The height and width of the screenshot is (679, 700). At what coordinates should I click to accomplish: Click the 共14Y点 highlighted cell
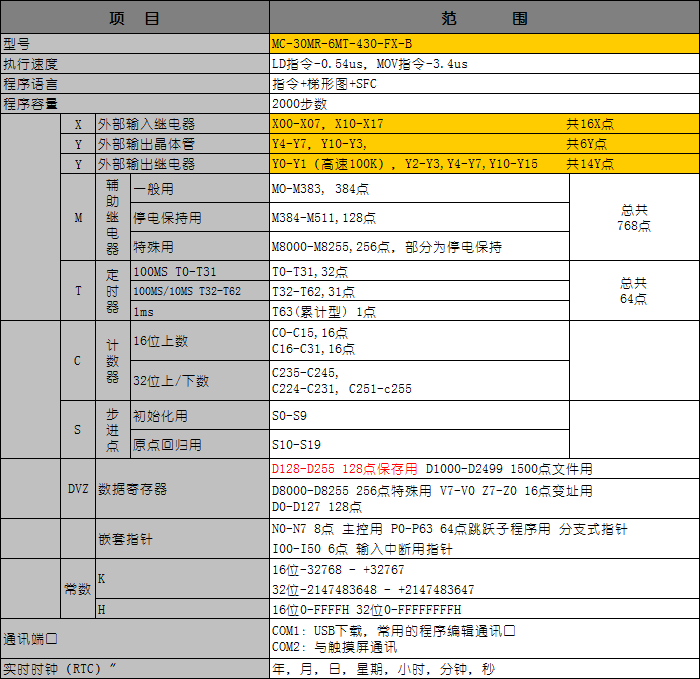tap(590, 164)
